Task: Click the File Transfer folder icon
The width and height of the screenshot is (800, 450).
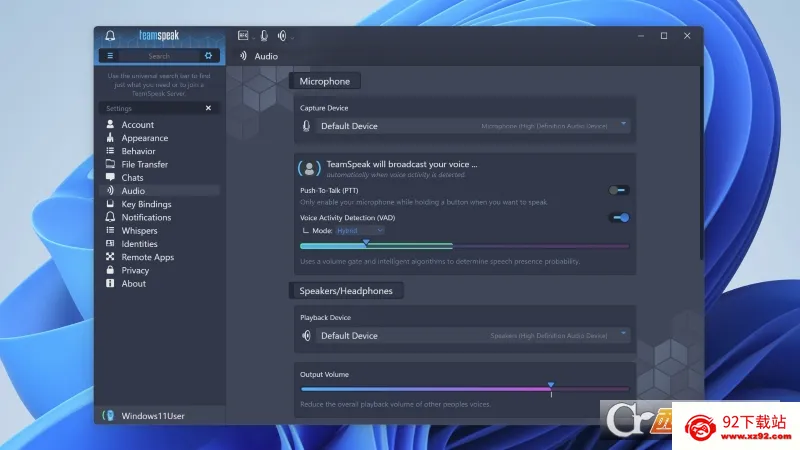Action: coord(110,164)
